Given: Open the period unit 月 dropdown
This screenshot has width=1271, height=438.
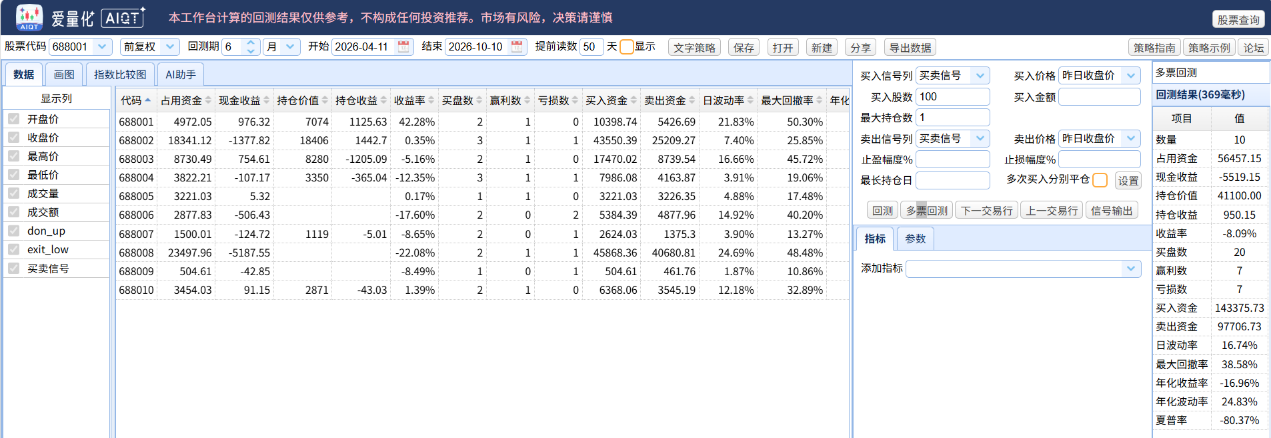Looking at the screenshot, I should [x=291, y=47].
